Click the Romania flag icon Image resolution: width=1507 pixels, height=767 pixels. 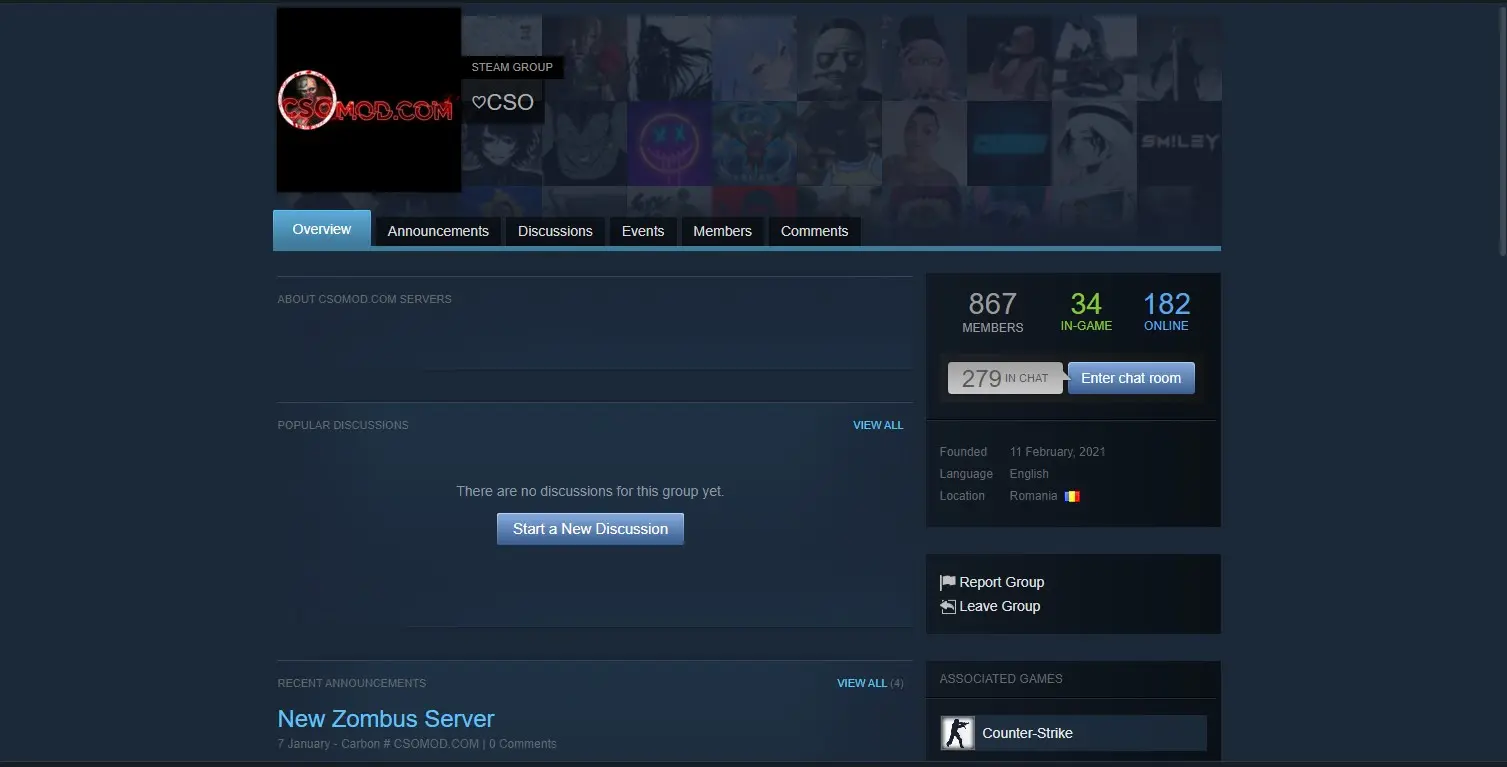[x=1072, y=496]
